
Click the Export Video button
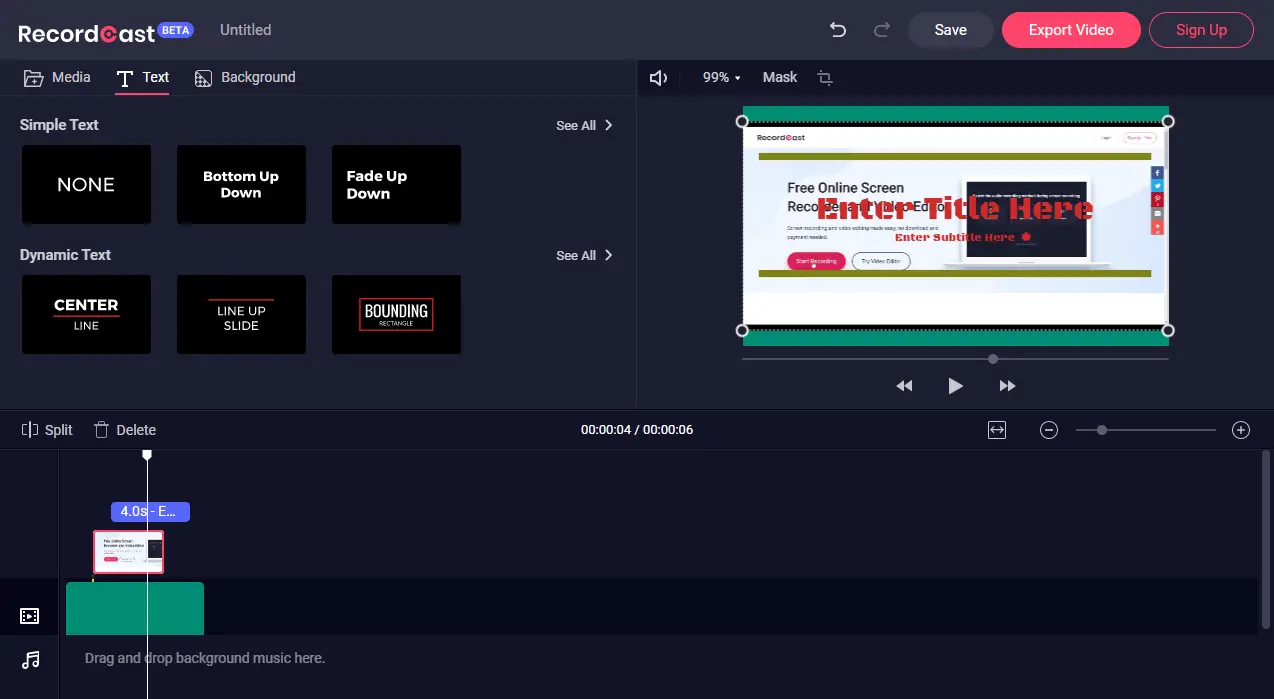(x=1071, y=30)
